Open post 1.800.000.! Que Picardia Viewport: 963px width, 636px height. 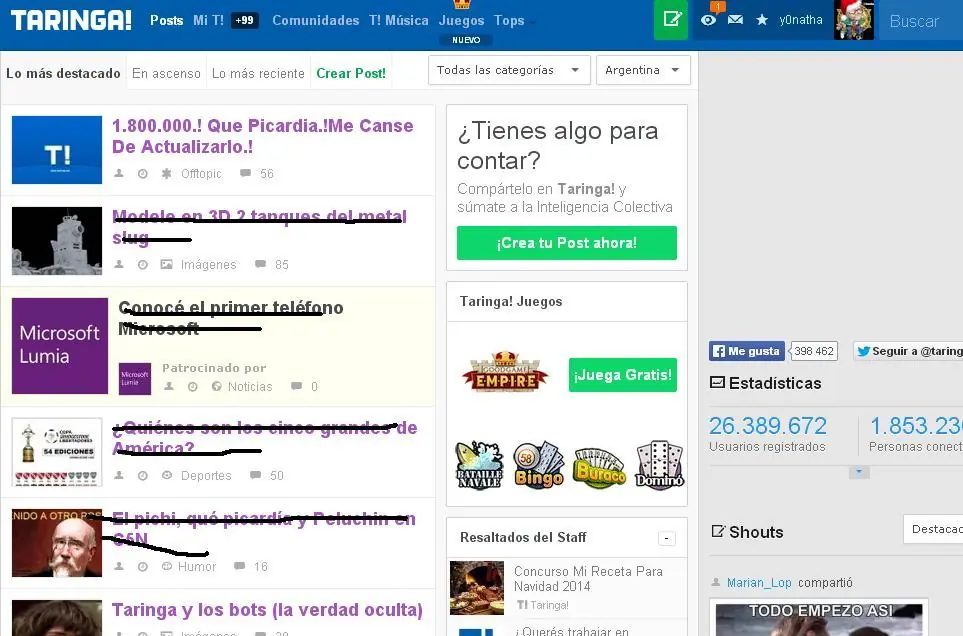[x=263, y=136]
